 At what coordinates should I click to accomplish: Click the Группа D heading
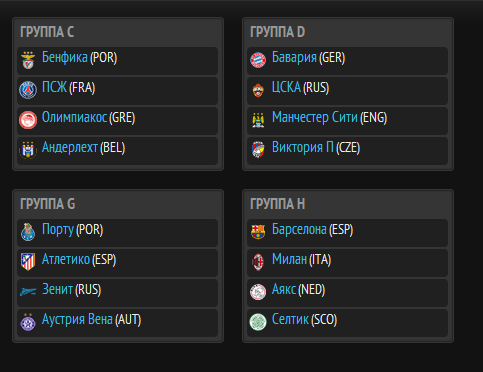278,32
